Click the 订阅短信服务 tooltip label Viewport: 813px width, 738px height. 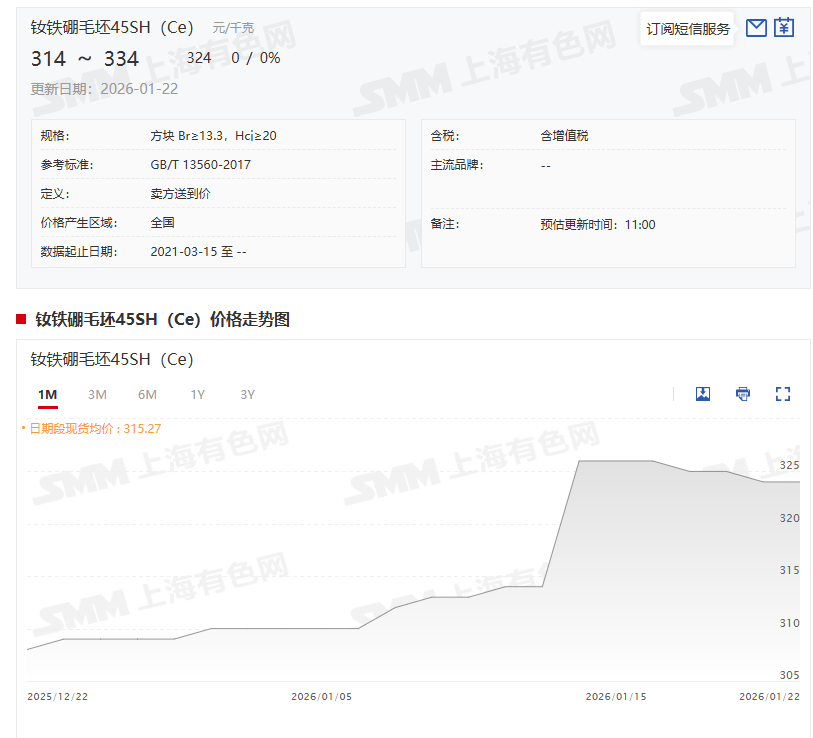(687, 30)
